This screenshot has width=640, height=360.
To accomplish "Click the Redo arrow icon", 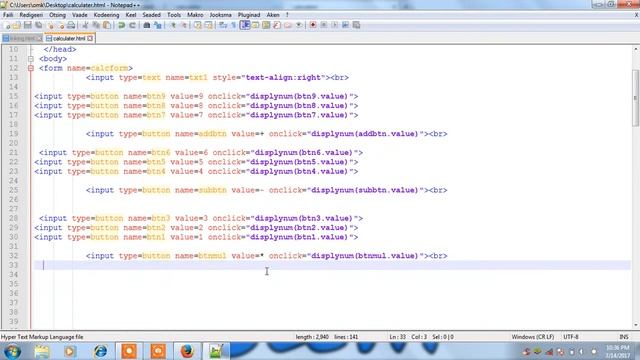I will (x=132, y=25).
